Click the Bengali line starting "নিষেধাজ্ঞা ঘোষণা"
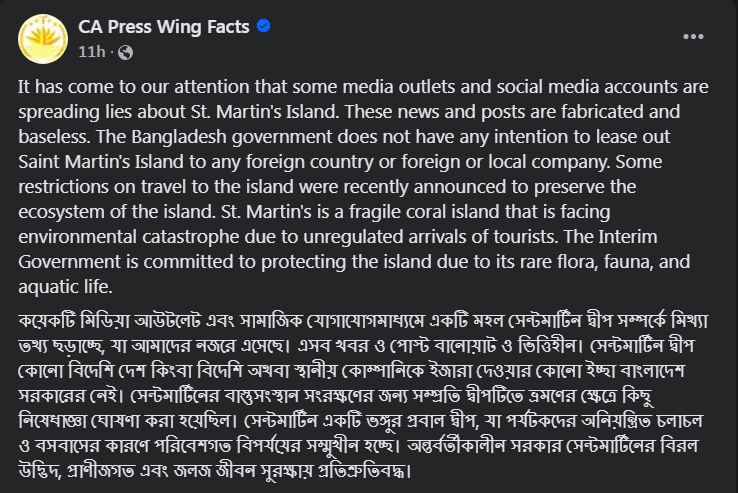738x493 pixels. click(x=361, y=421)
